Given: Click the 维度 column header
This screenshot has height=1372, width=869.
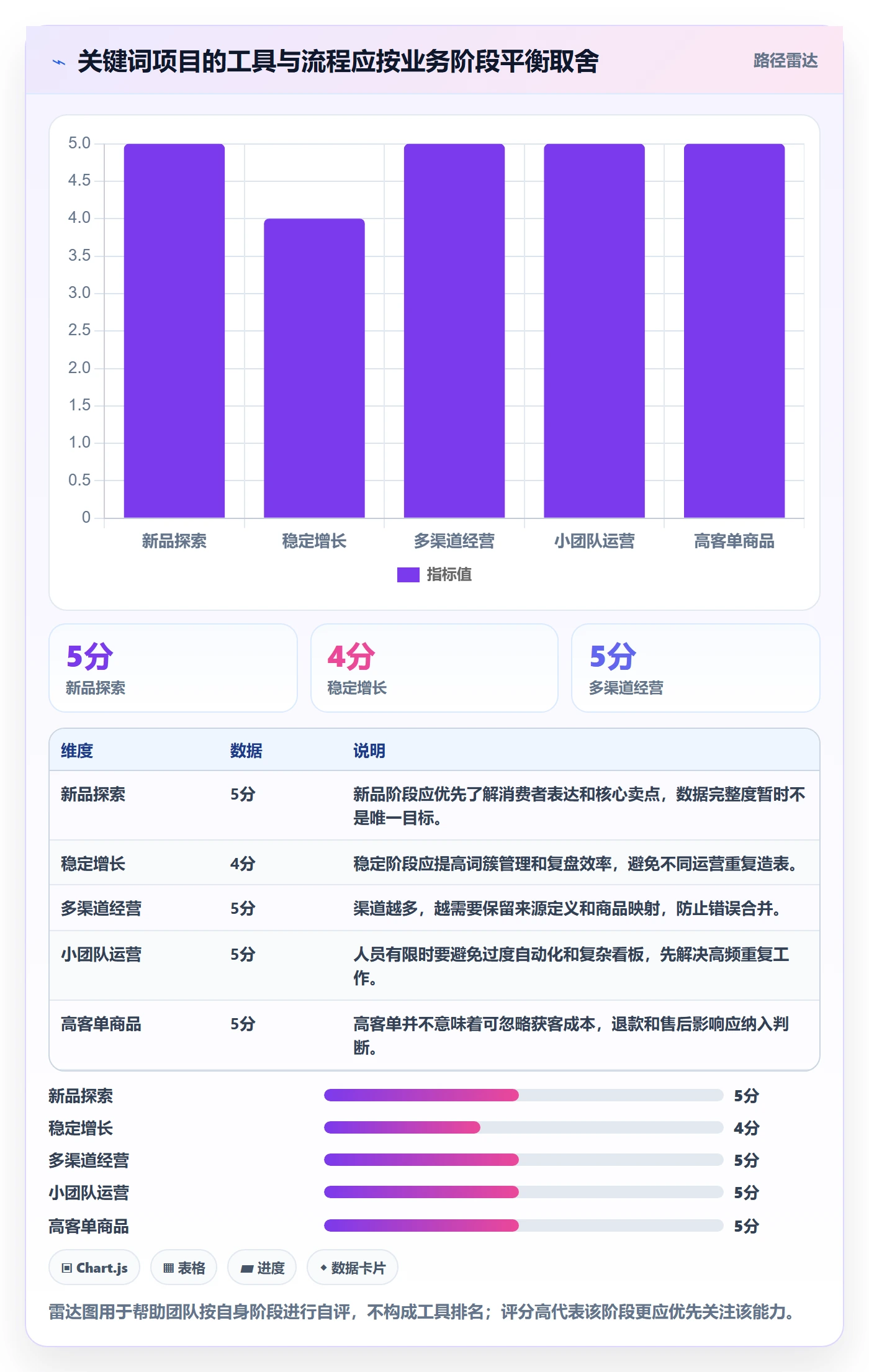Looking at the screenshot, I should click(x=77, y=751).
